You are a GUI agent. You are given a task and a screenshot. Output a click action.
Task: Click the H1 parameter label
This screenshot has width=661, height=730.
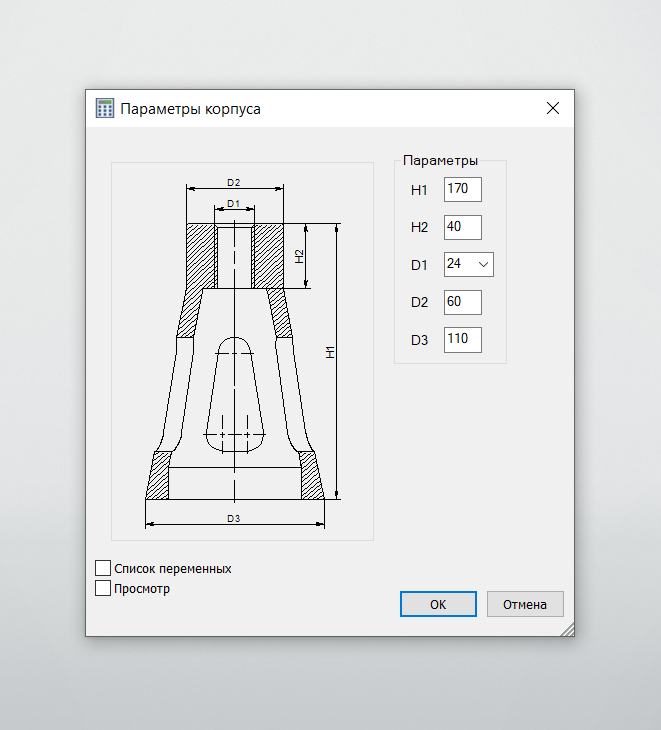[x=419, y=190]
